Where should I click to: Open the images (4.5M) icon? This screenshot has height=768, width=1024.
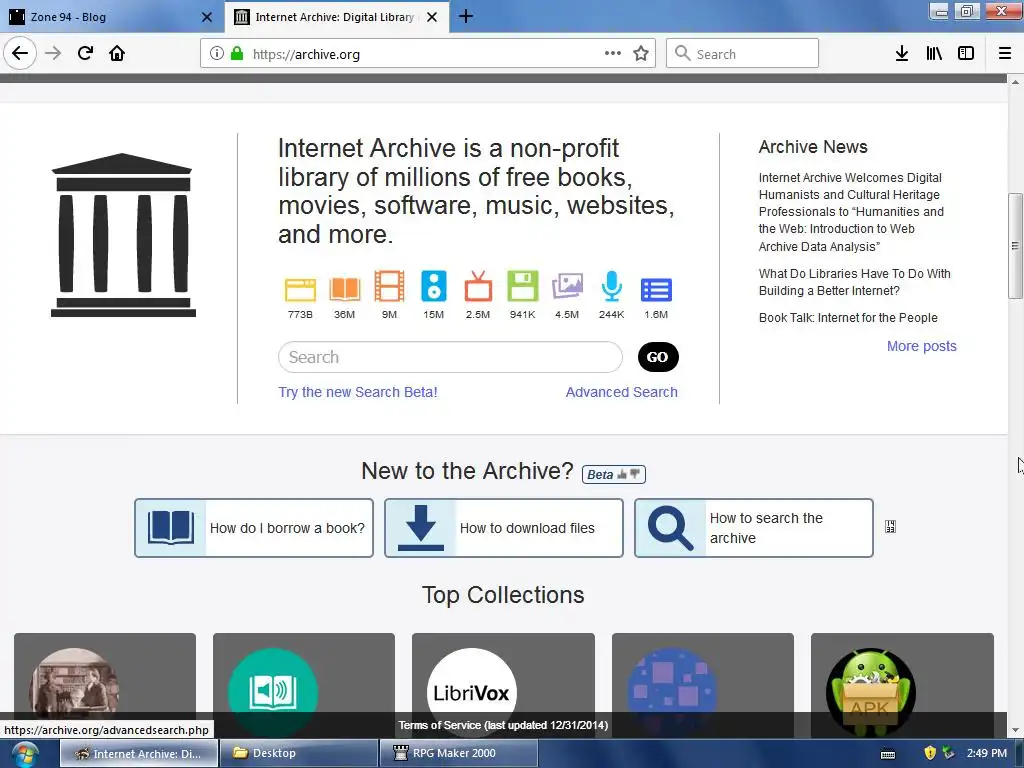(567, 287)
